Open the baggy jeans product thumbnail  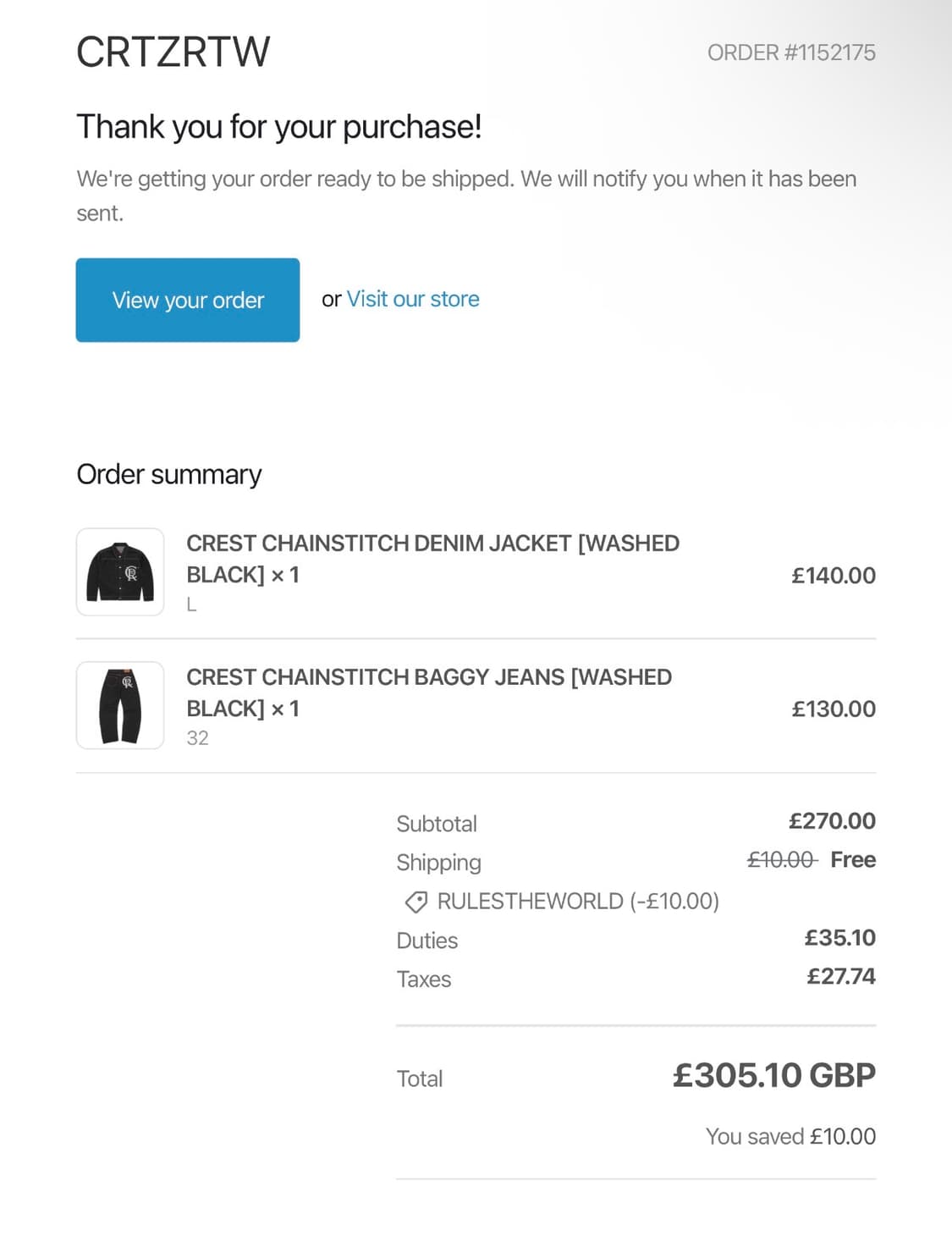tap(120, 706)
